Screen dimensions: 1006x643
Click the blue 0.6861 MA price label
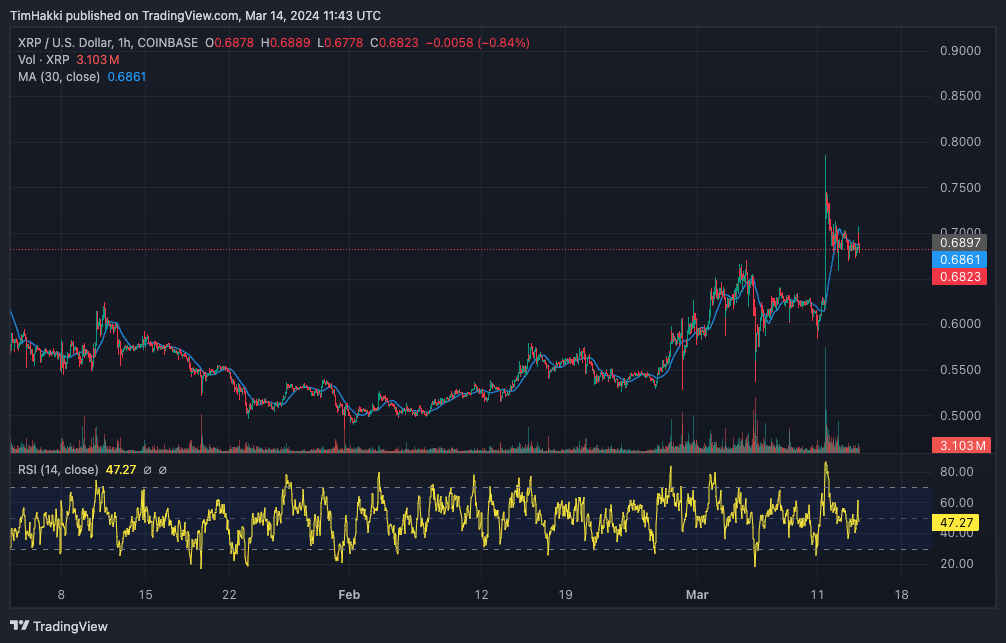click(x=959, y=260)
